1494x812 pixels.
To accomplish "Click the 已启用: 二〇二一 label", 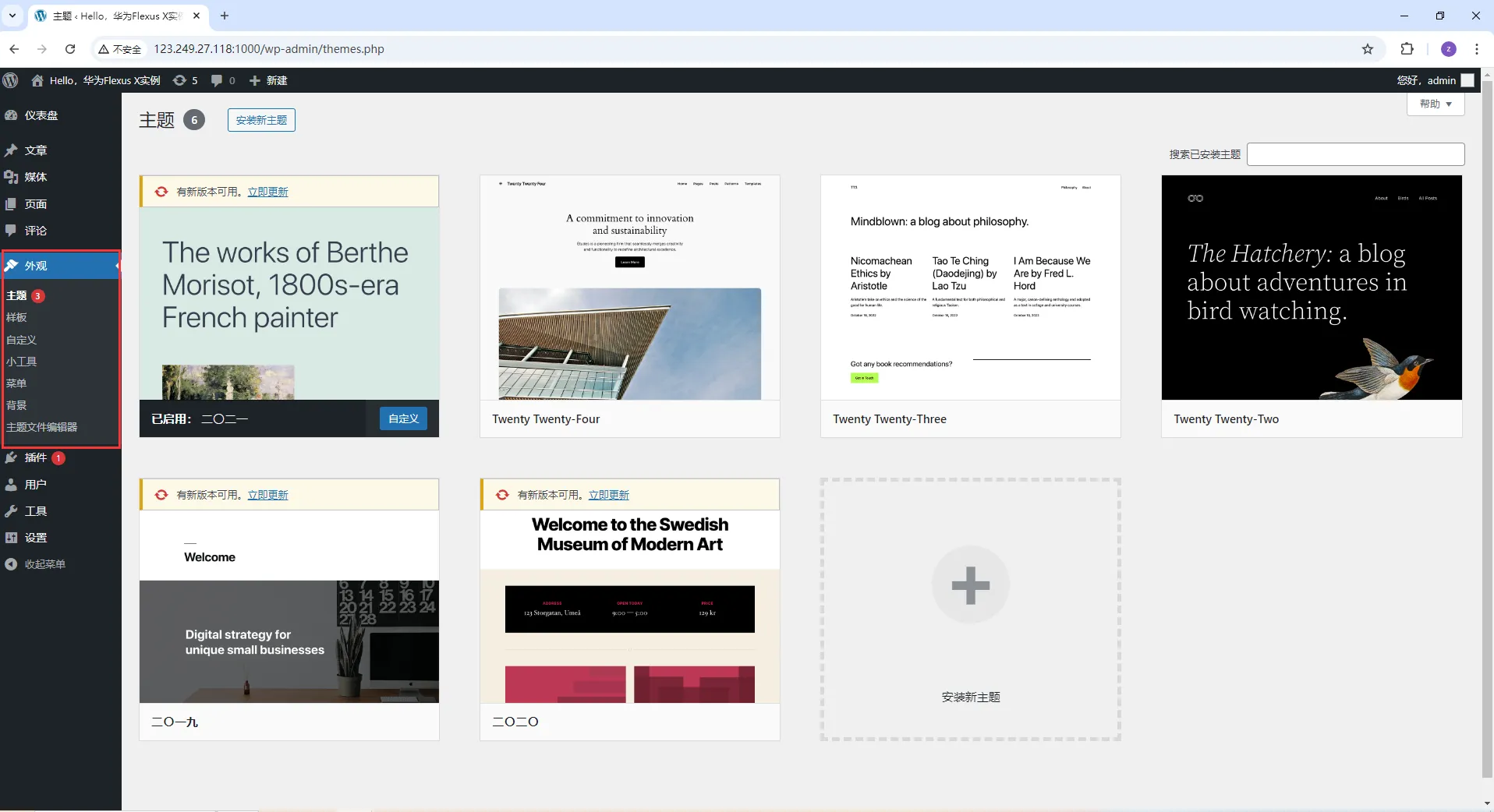I will [x=200, y=419].
